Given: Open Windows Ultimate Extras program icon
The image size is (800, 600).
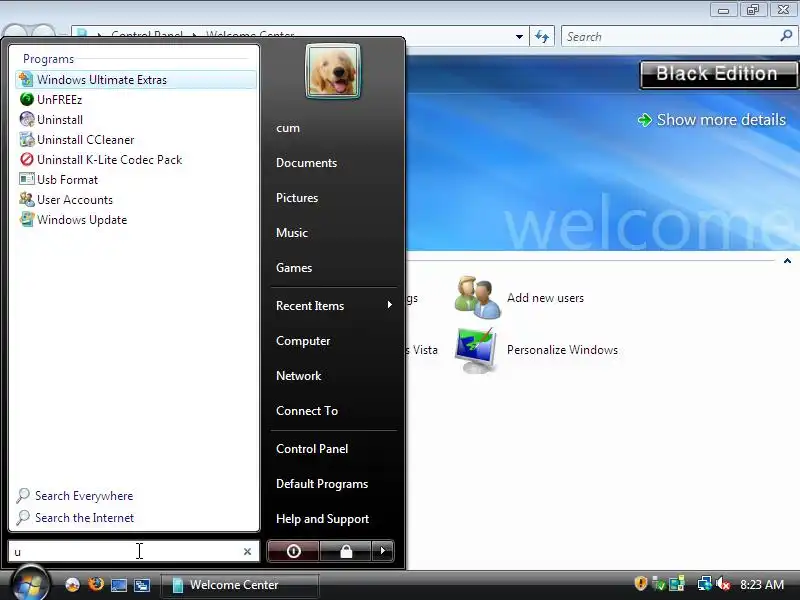Looking at the screenshot, I should [x=26, y=80].
